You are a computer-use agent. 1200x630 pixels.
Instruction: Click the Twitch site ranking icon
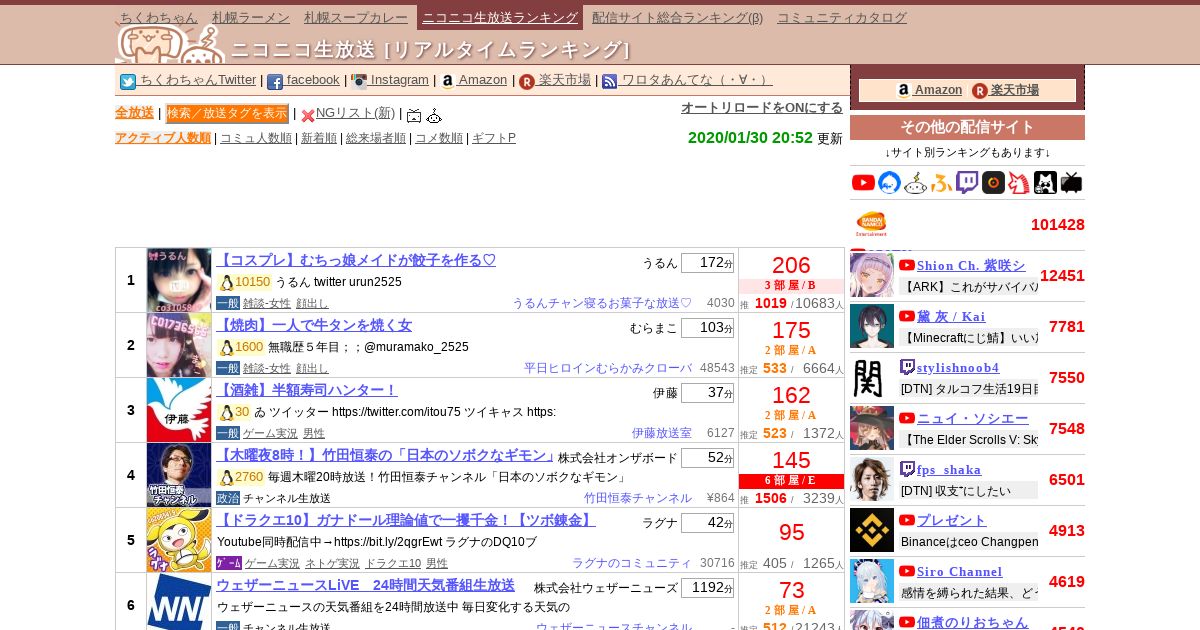[967, 182]
